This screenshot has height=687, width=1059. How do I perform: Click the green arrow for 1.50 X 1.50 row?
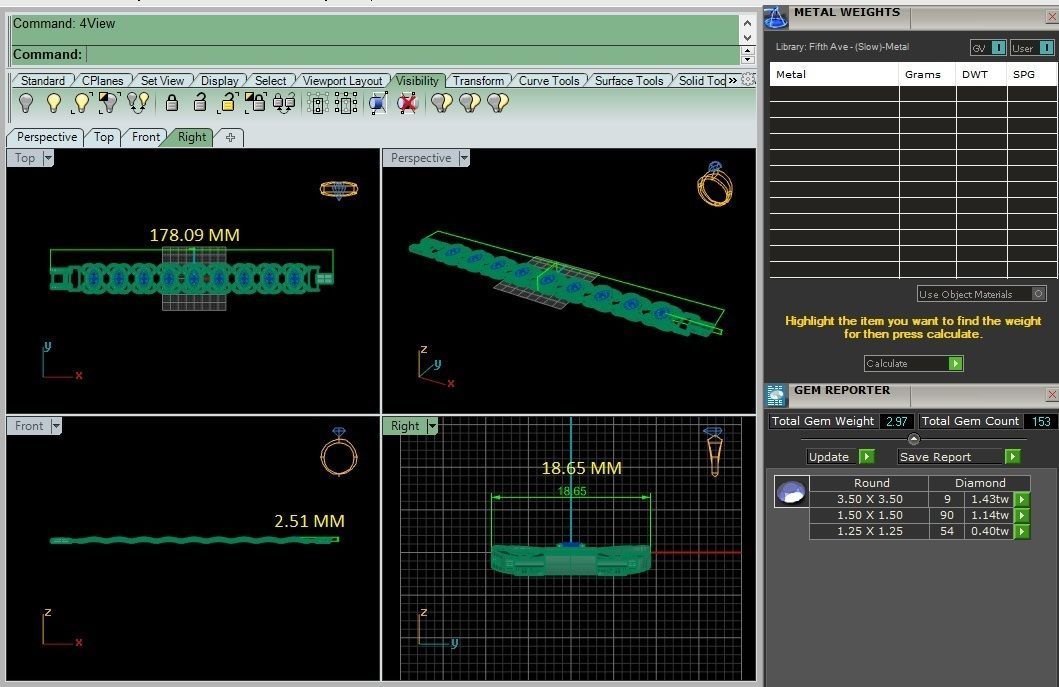tap(1022, 515)
